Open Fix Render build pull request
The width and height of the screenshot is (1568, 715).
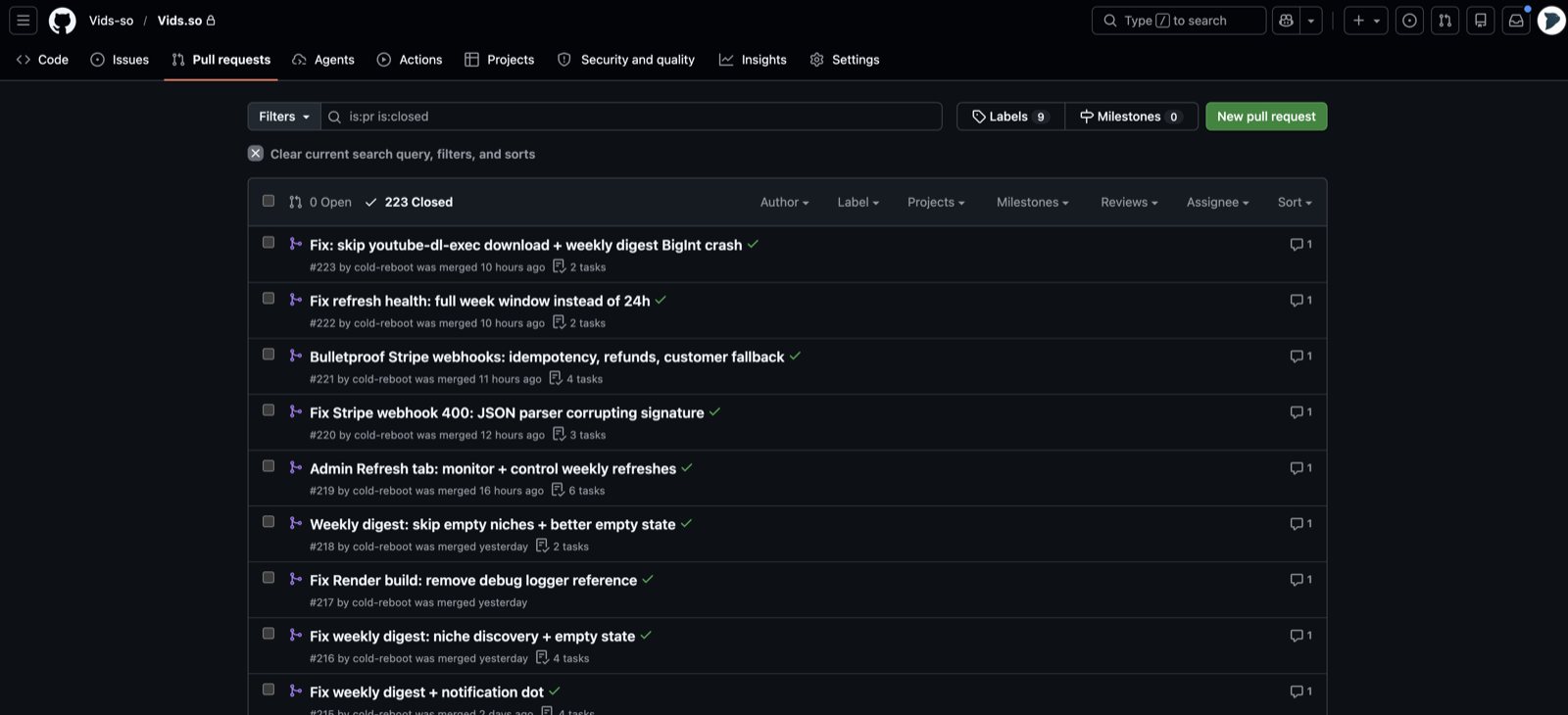(x=473, y=580)
